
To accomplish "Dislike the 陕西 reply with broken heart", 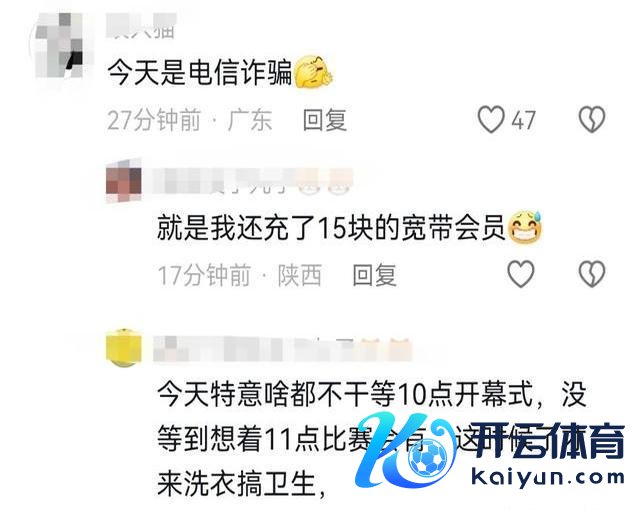I will [592, 274].
